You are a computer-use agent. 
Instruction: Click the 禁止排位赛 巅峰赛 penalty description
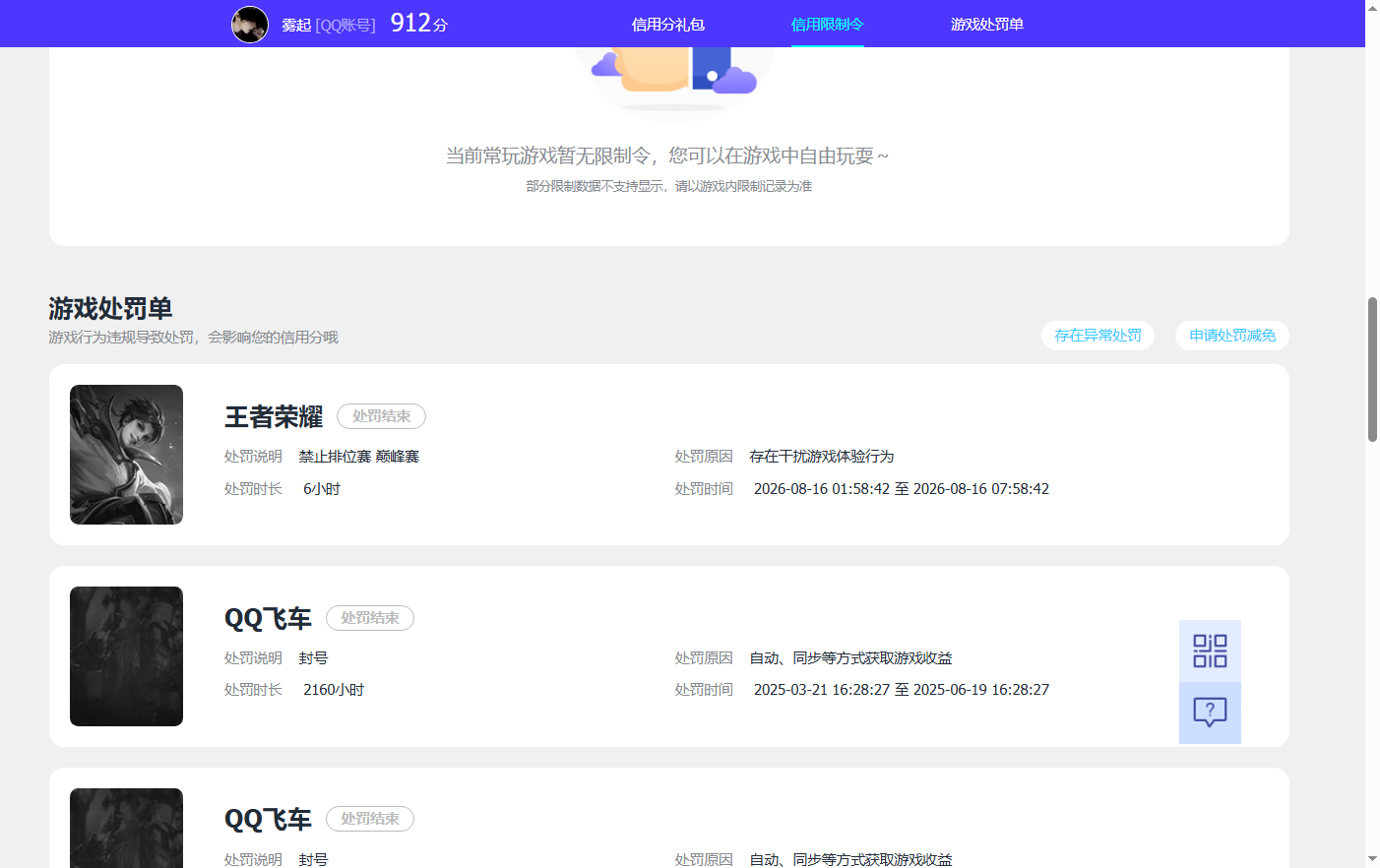click(359, 457)
